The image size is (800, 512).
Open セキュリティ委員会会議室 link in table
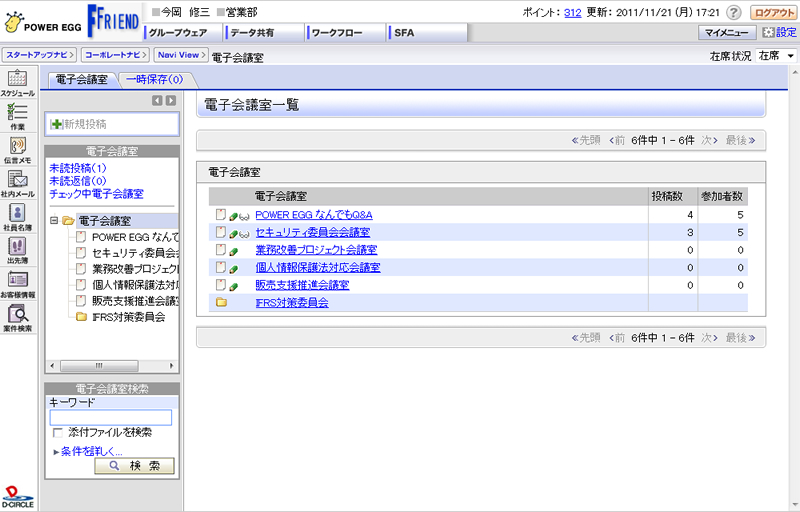313,232
